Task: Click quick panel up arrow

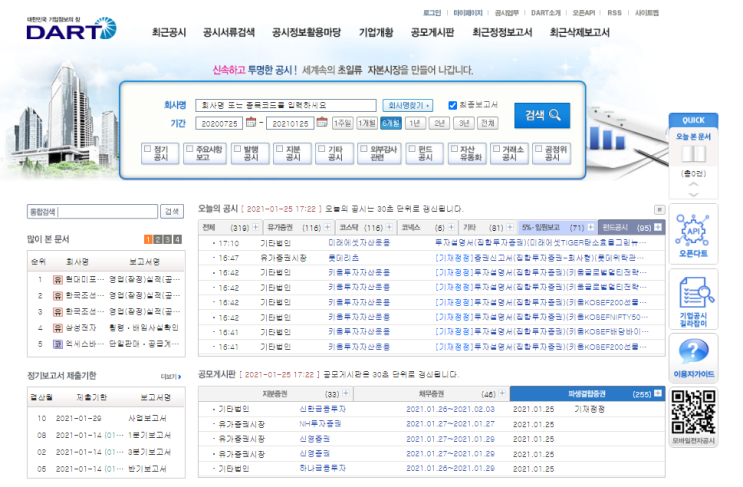Action: click(x=693, y=184)
